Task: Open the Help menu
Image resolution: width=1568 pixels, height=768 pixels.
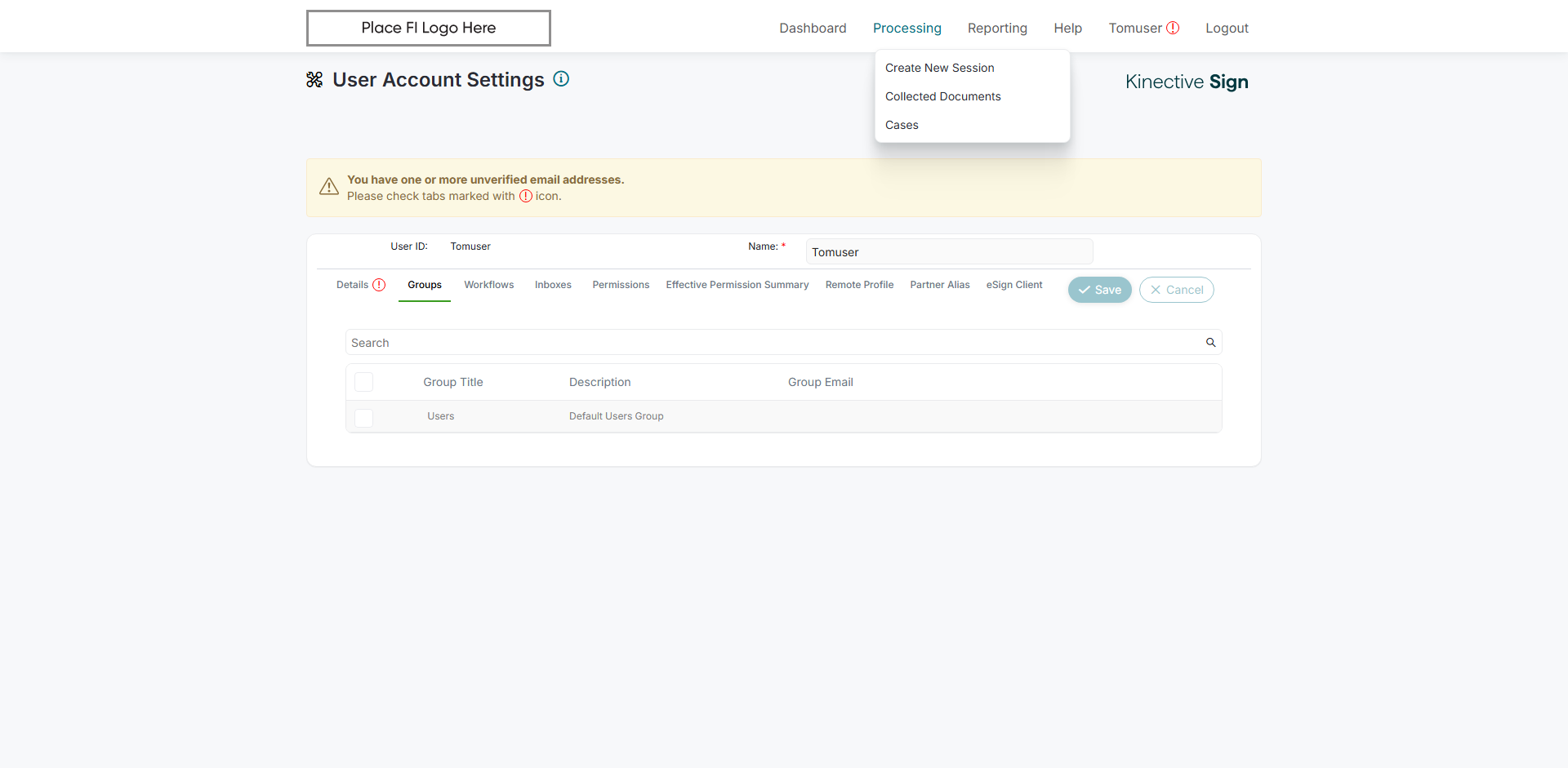Action: (x=1067, y=28)
